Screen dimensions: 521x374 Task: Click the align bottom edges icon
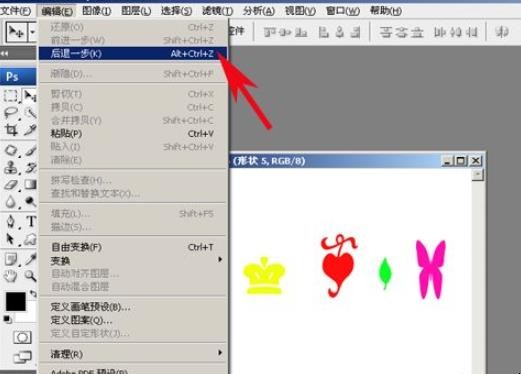tap(301, 32)
